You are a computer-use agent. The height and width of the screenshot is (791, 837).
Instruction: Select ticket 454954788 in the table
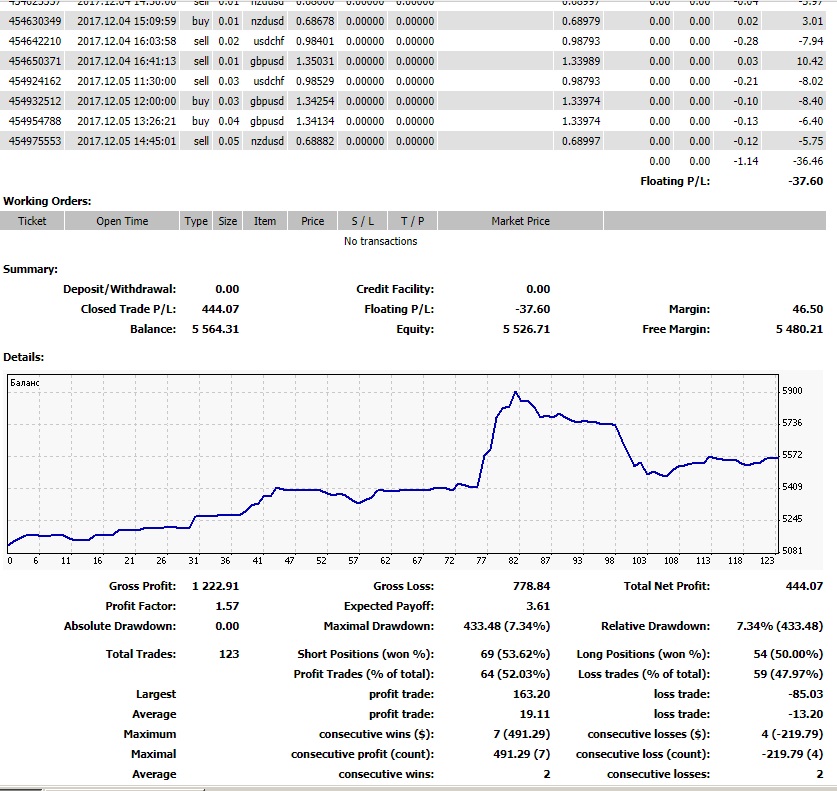click(34, 121)
